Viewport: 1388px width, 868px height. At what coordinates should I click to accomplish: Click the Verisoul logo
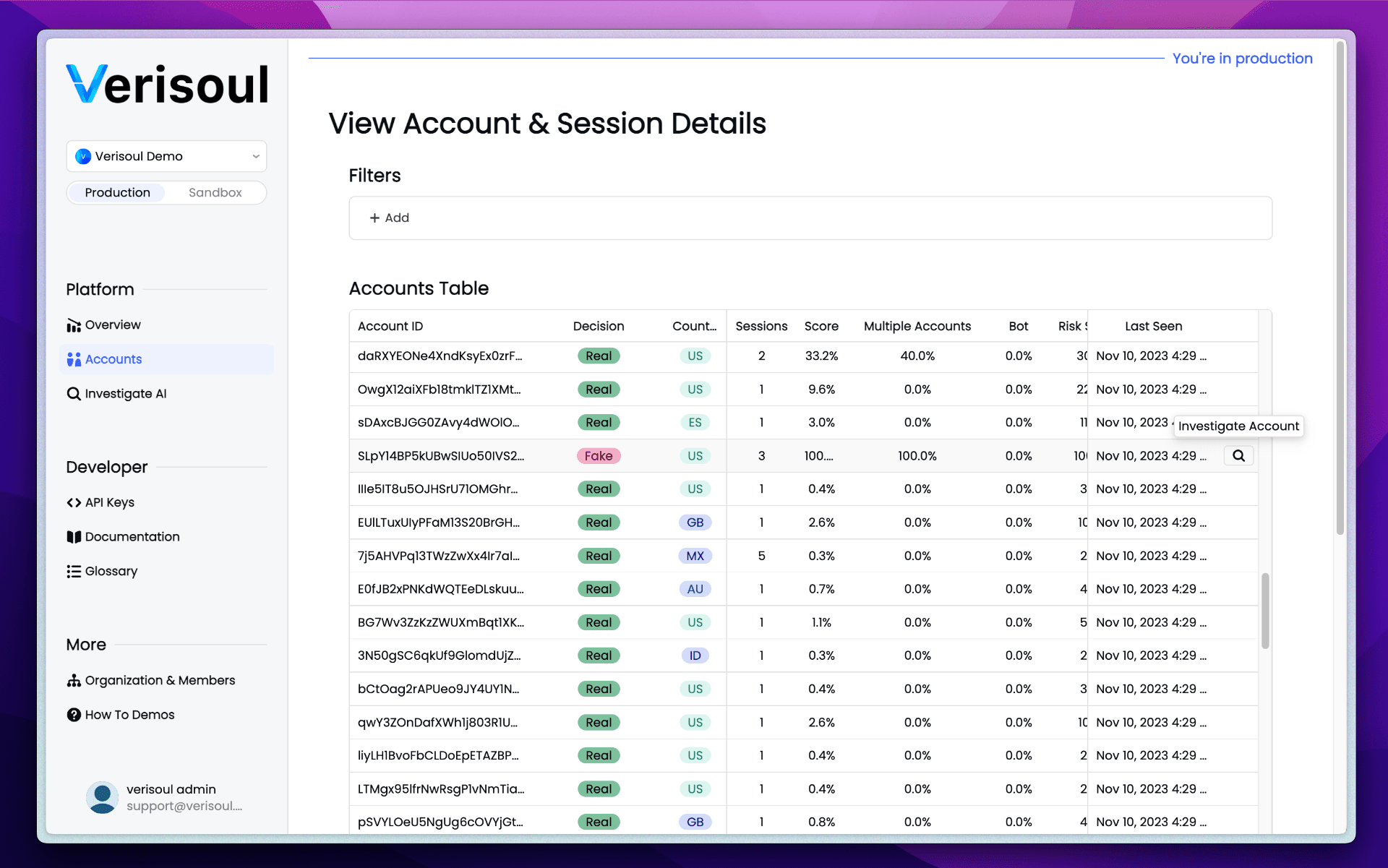[x=167, y=85]
